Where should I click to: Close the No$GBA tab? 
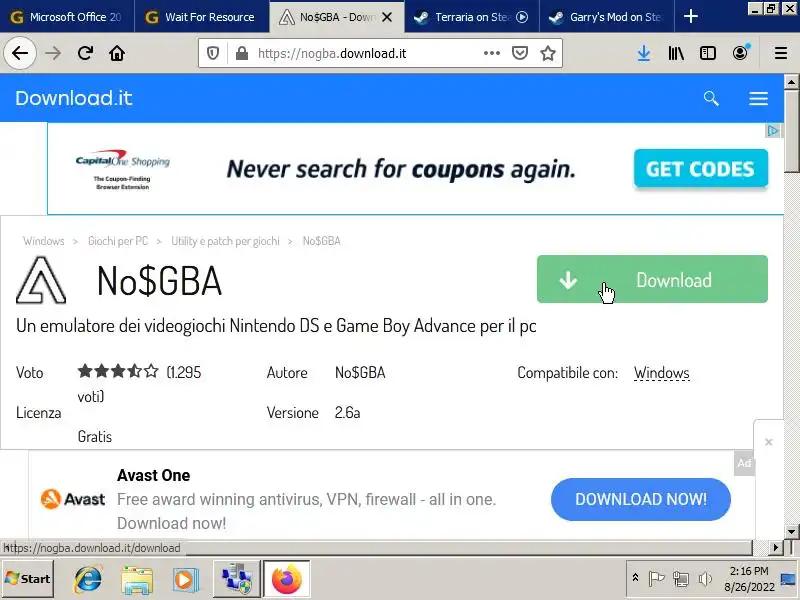[x=387, y=17]
